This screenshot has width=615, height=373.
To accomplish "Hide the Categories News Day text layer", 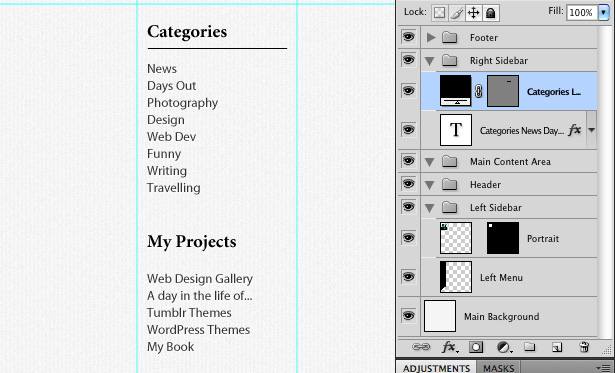I will click(x=408, y=129).
